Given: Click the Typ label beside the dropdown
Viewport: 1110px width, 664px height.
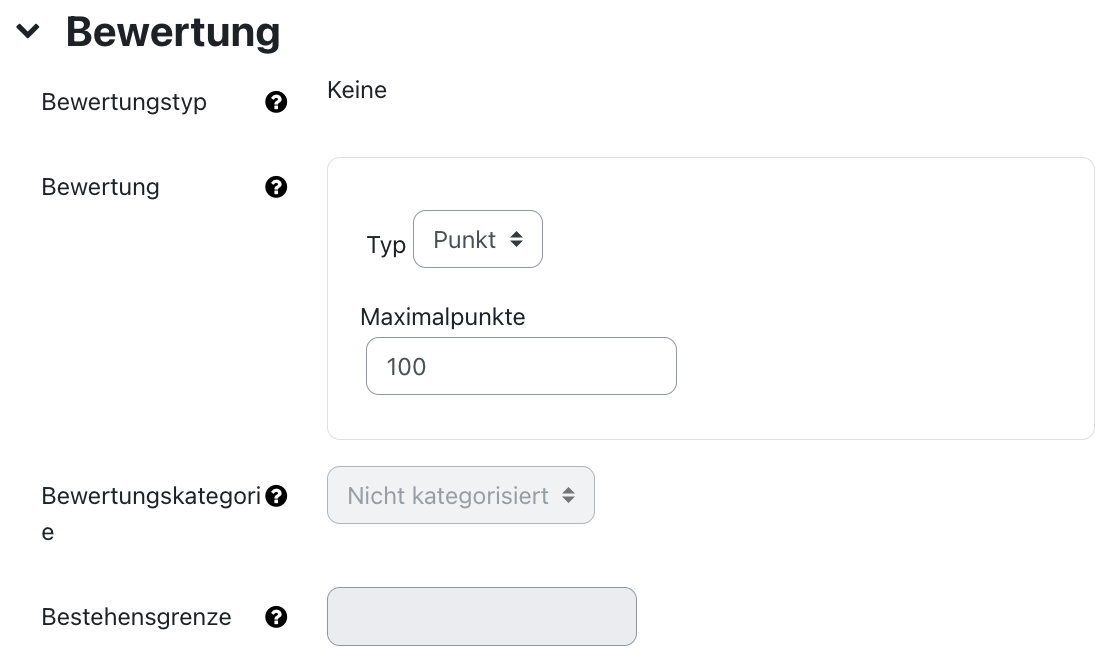Looking at the screenshot, I should [386, 244].
